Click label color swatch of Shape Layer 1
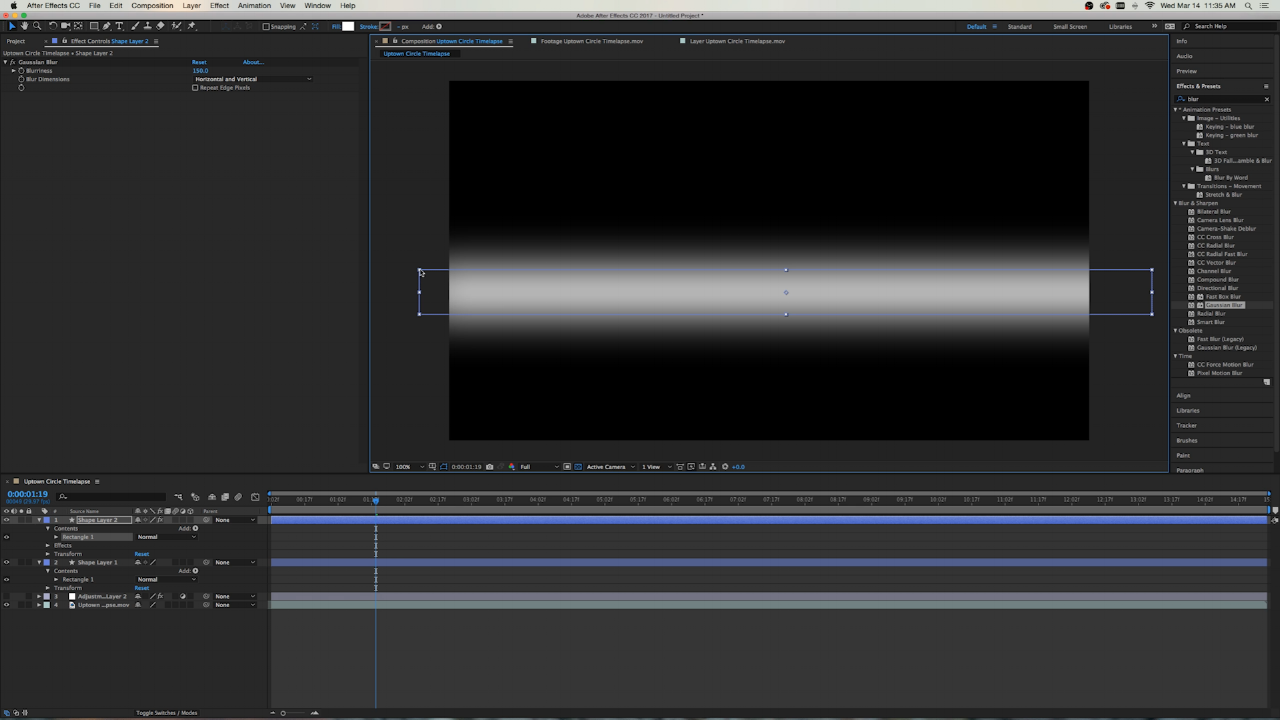This screenshot has width=1280, height=720. [46, 562]
